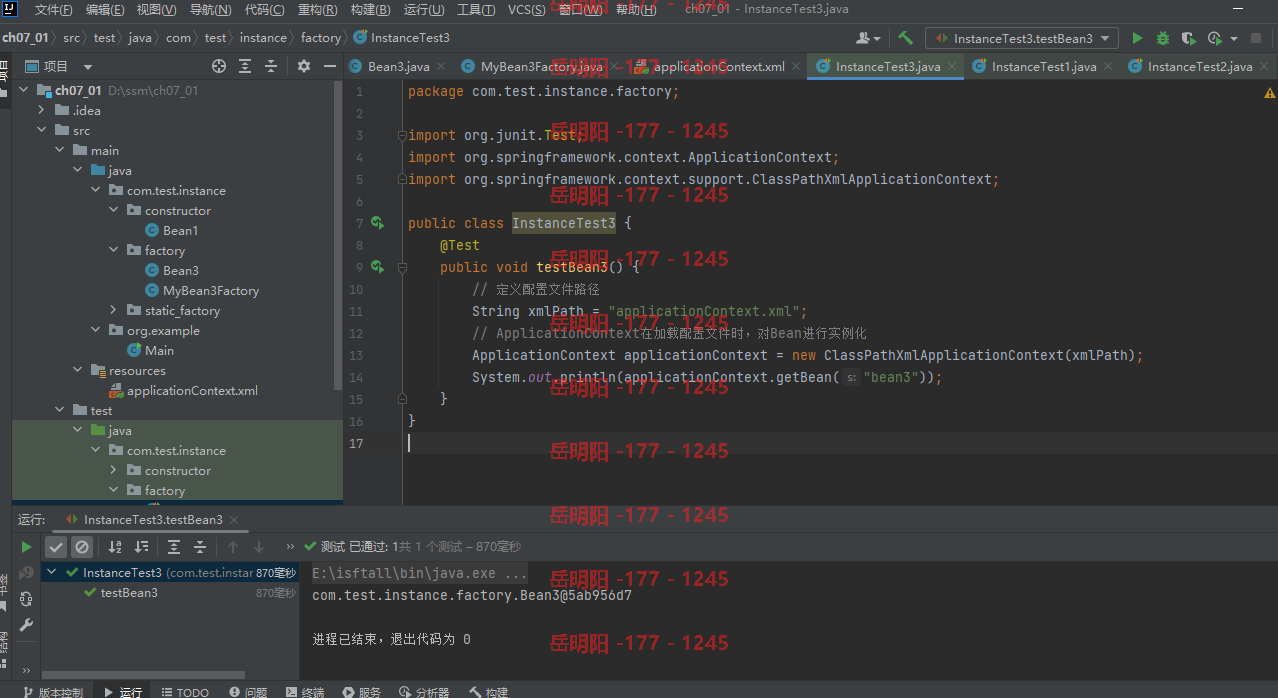Open the profiler run icon in the toolbar
This screenshot has width=1278, height=698.
click(x=1214, y=38)
